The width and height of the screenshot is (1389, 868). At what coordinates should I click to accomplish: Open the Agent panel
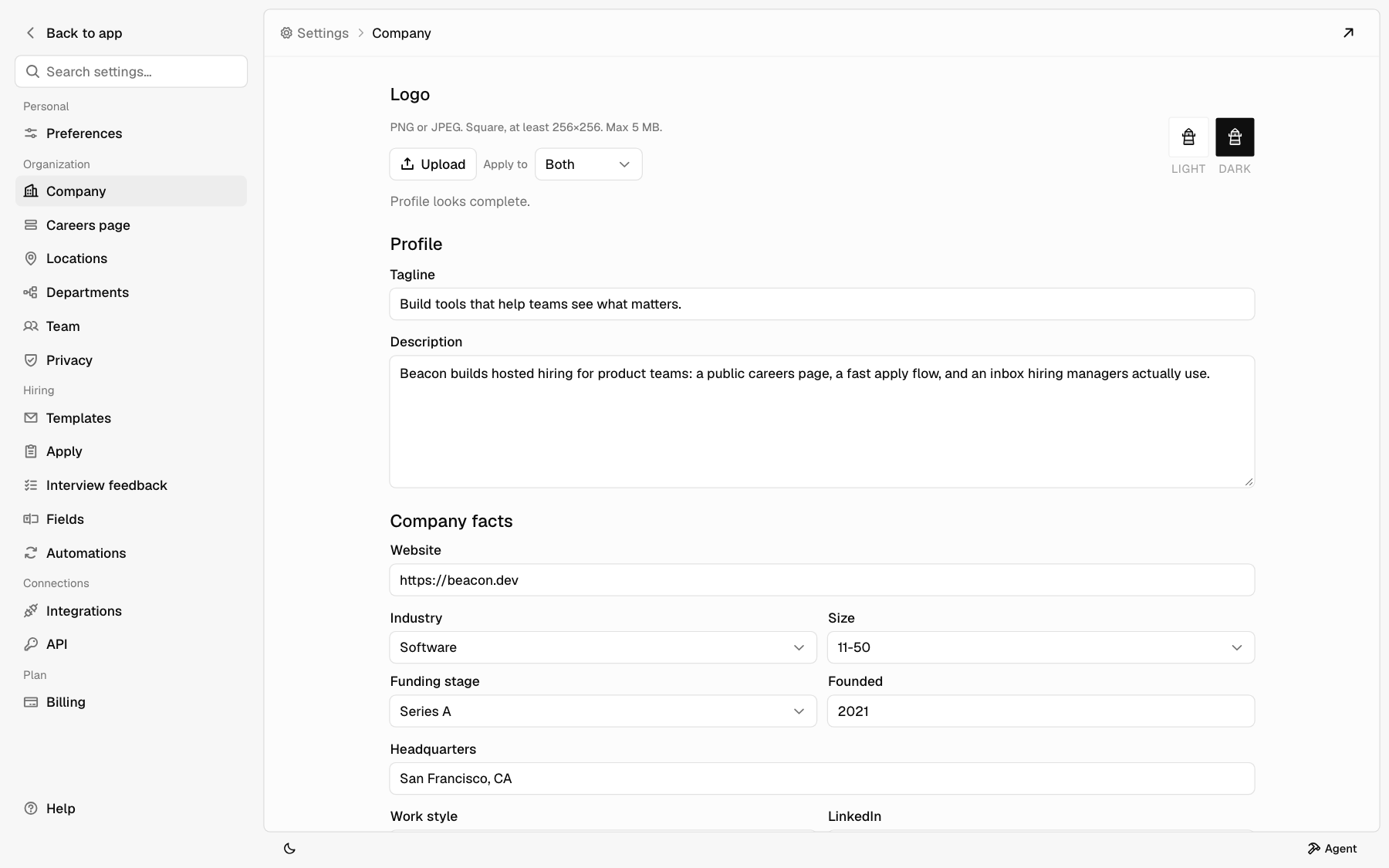(x=1332, y=849)
